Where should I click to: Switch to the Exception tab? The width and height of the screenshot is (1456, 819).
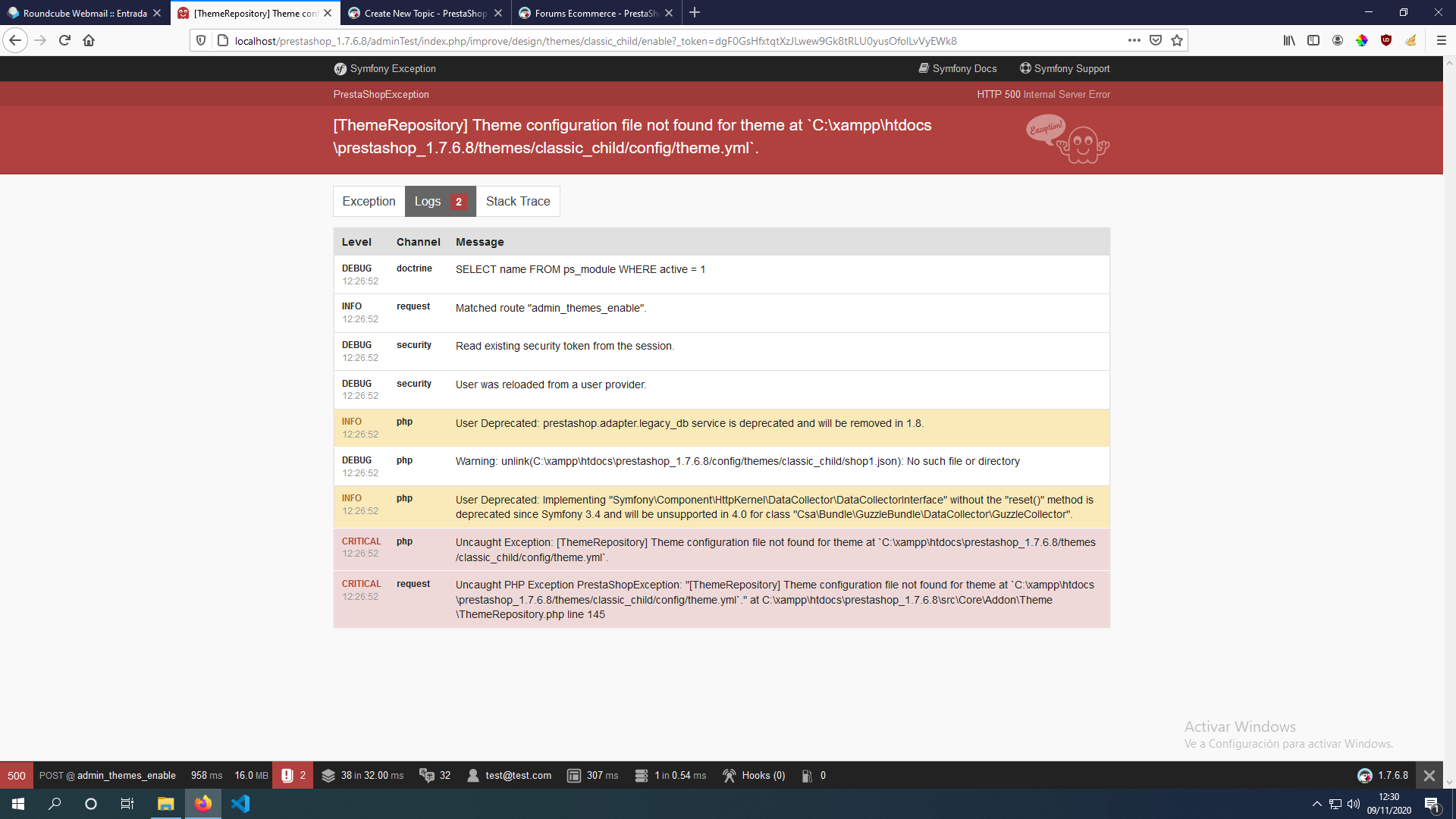pyautogui.click(x=369, y=201)
